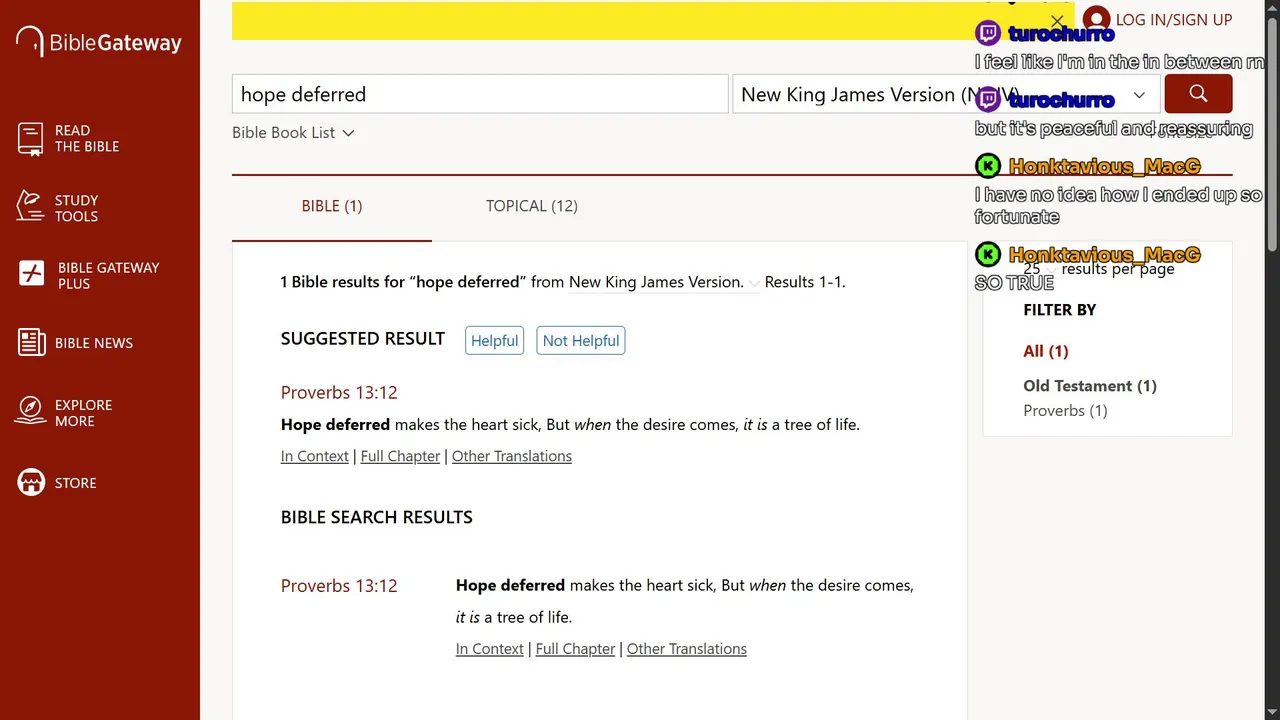Click the user avatar icon beside Log In
Viewport: 1280px width, 720px height.
[1096, 20]
